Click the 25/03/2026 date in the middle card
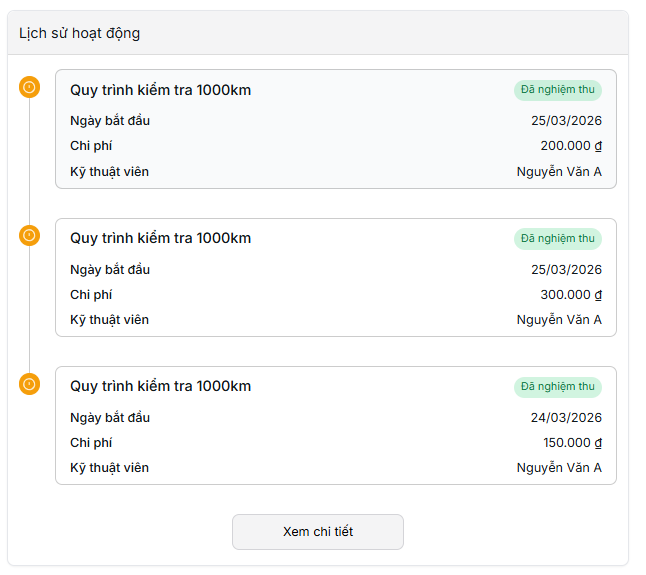 pyautogui.click(x=566, y=270)
